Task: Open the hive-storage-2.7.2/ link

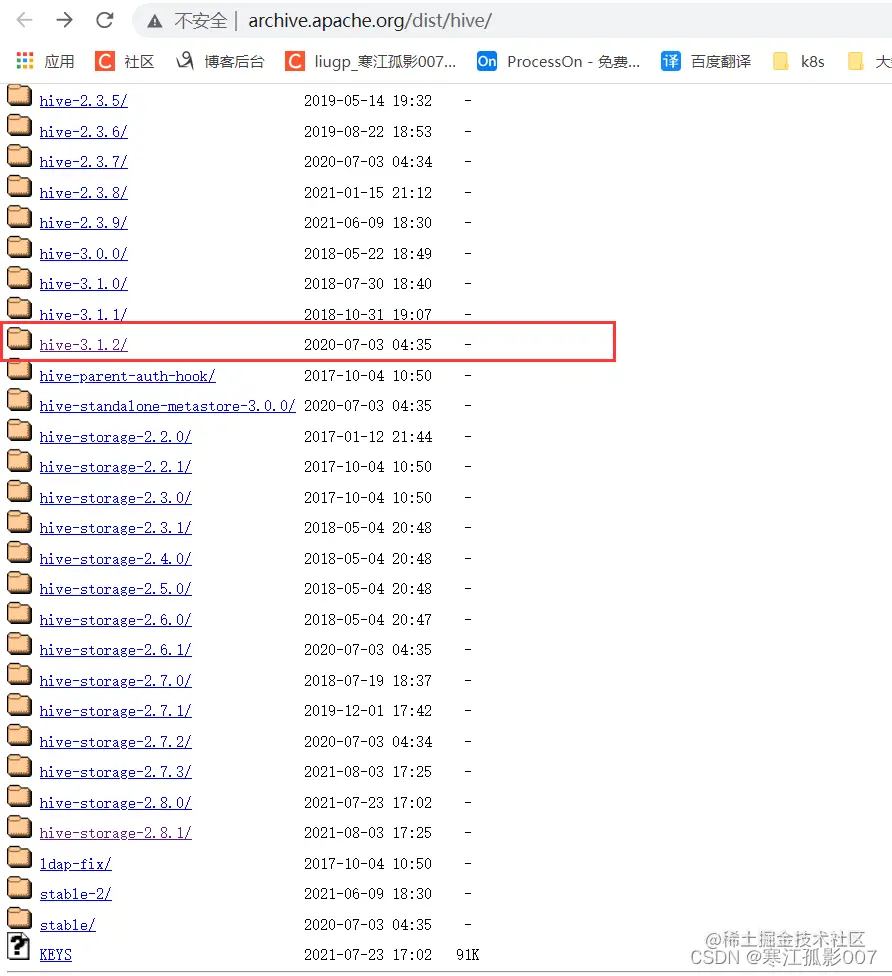Action: 116,742
